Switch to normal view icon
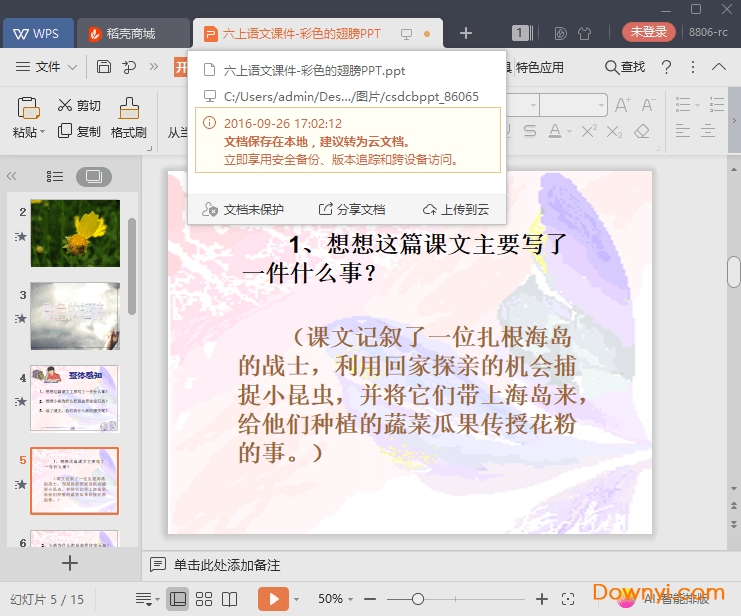Screen dimensions: 741x616 click(x=178, y=599)
